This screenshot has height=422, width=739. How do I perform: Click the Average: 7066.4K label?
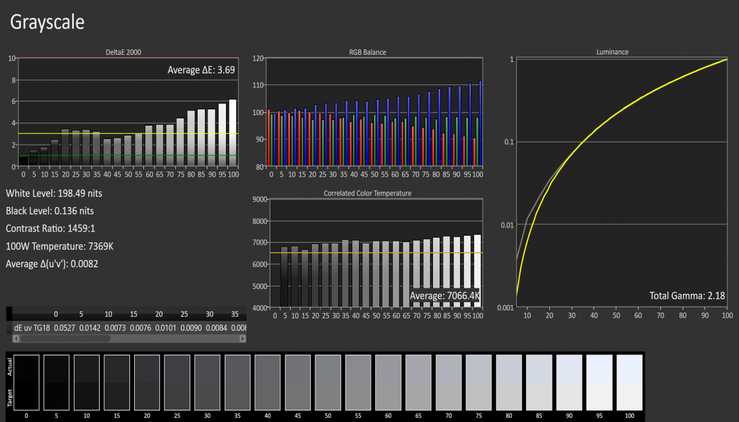click(444, 296)
